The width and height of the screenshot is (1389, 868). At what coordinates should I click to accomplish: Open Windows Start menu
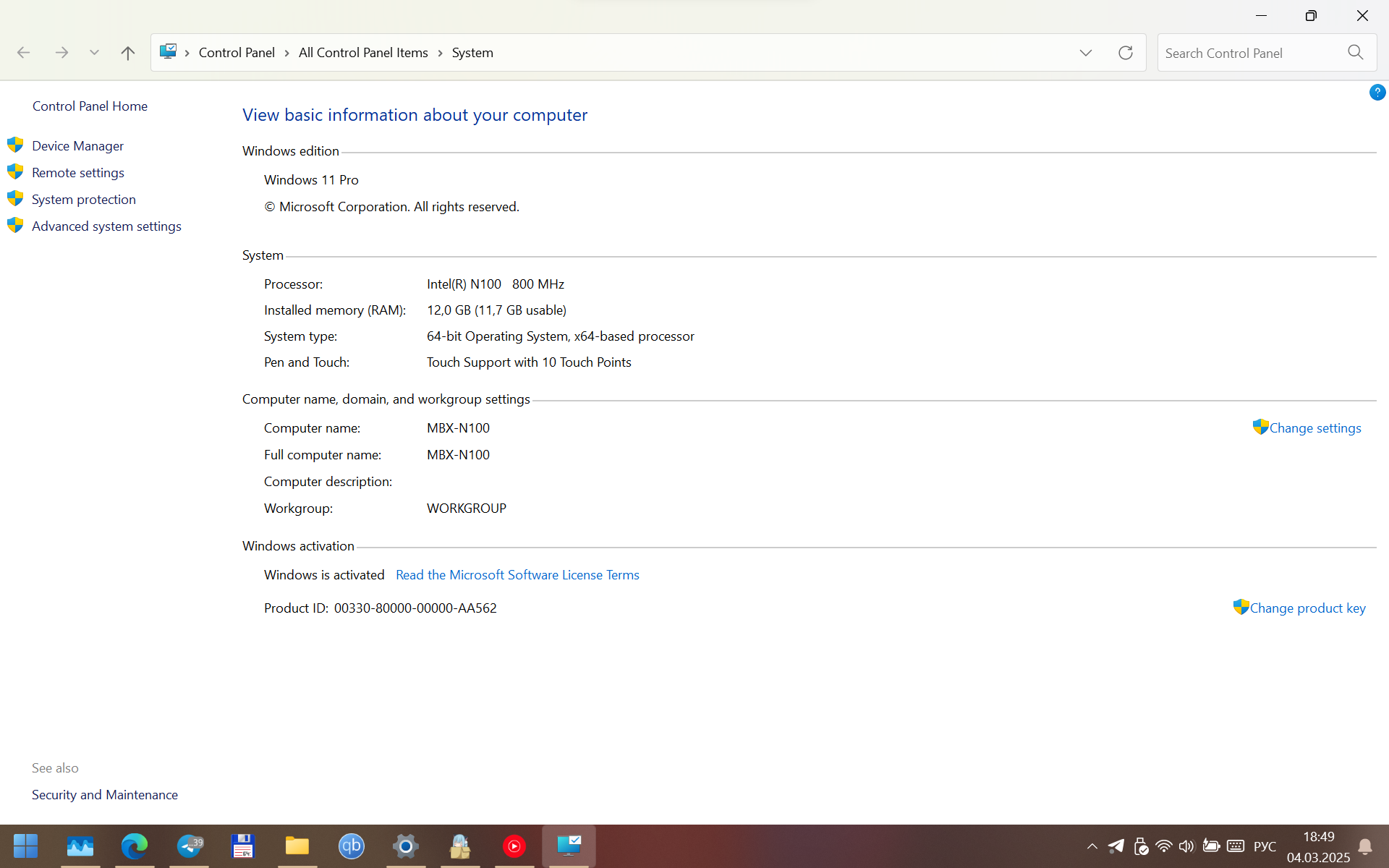[26, 846]
